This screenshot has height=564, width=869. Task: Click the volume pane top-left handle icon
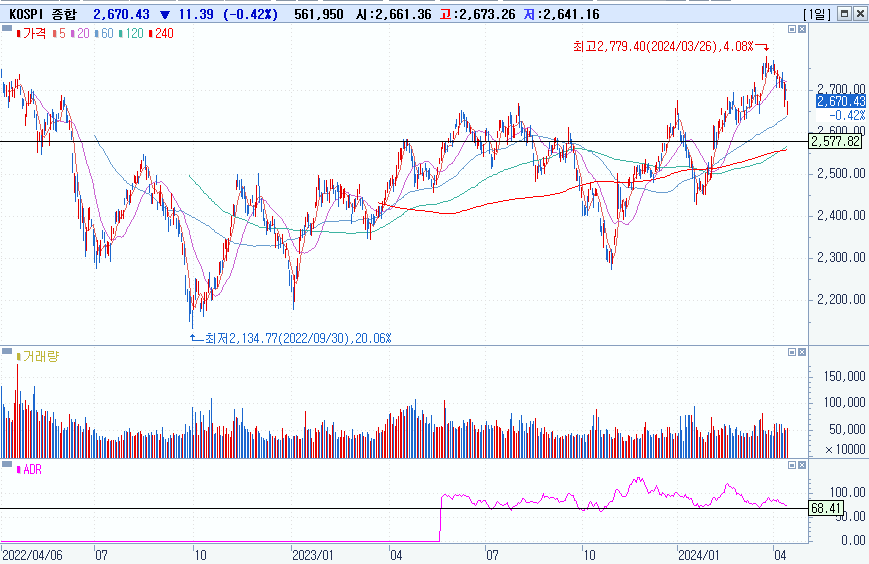pyautogui.click(x=7, y=351)
